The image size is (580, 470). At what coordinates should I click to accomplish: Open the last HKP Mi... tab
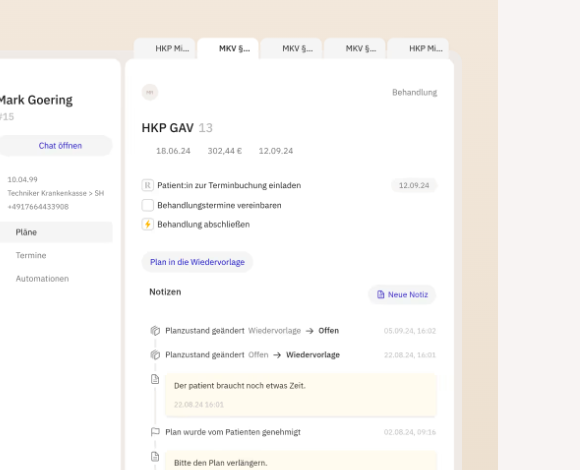(418, 48)
